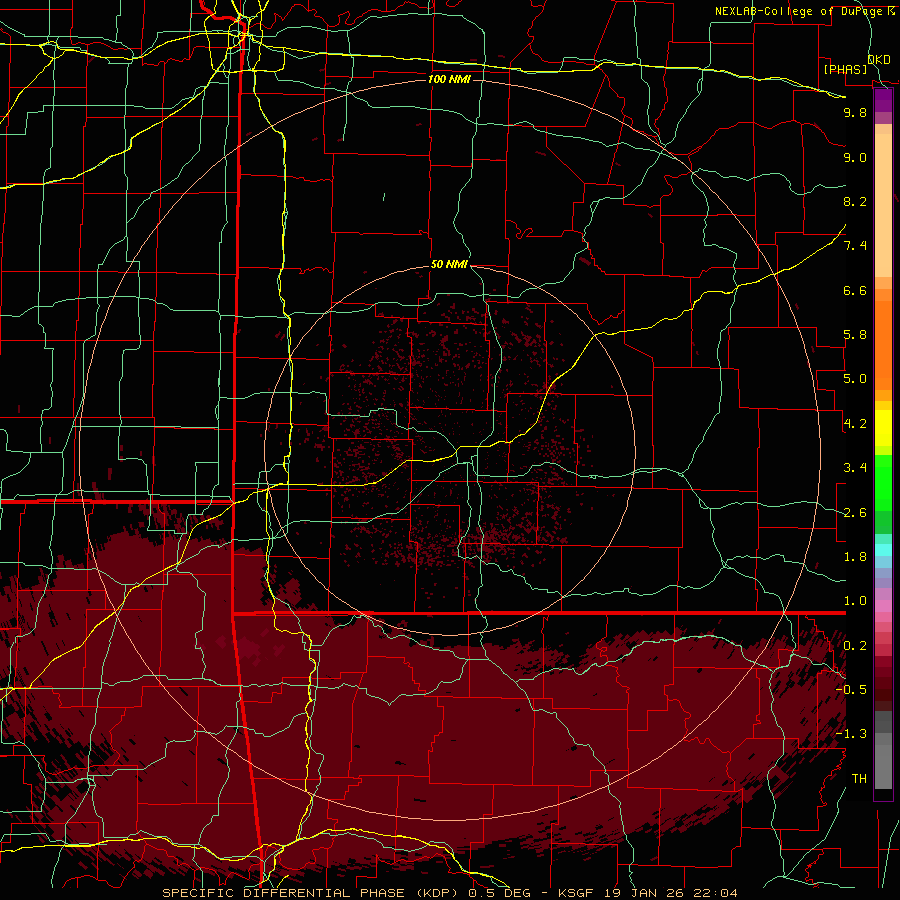Image resolution: width=900 pixels, height=900 pixels.
Task: Click the 2.6 value on the color scale
Action: [x=855, y=513]
